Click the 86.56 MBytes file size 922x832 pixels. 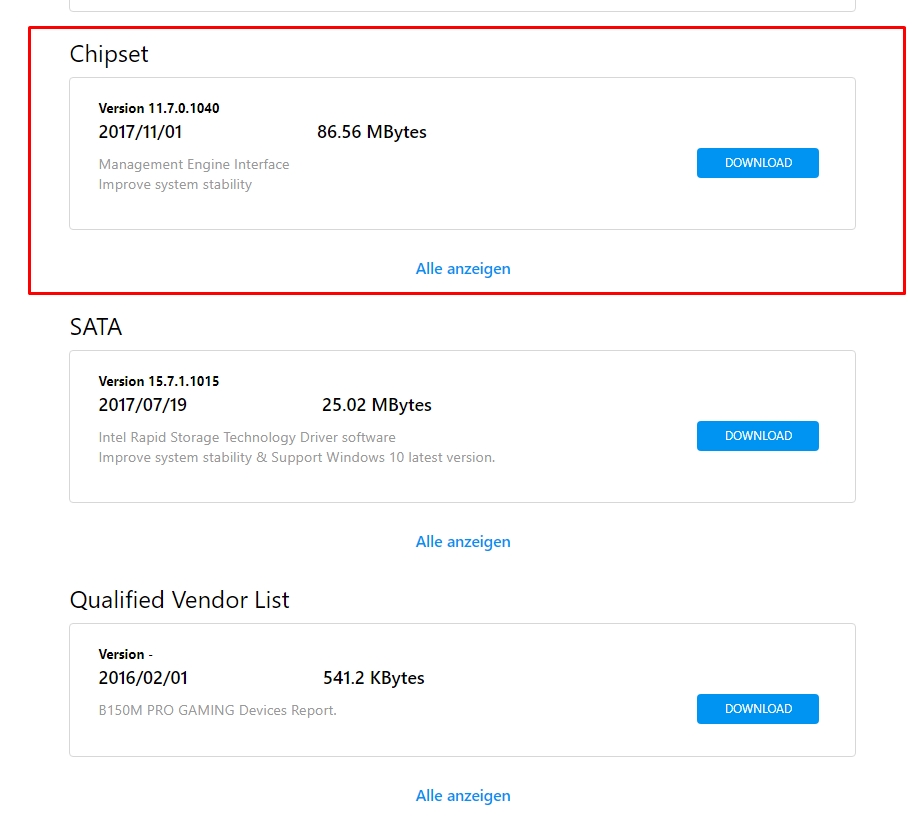(x=372, y=132)
